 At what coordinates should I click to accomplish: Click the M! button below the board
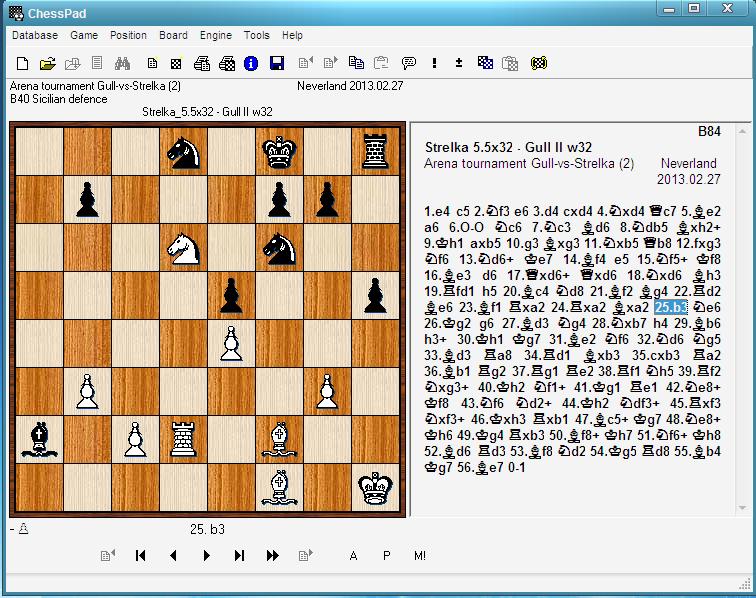tap(419, 556)
